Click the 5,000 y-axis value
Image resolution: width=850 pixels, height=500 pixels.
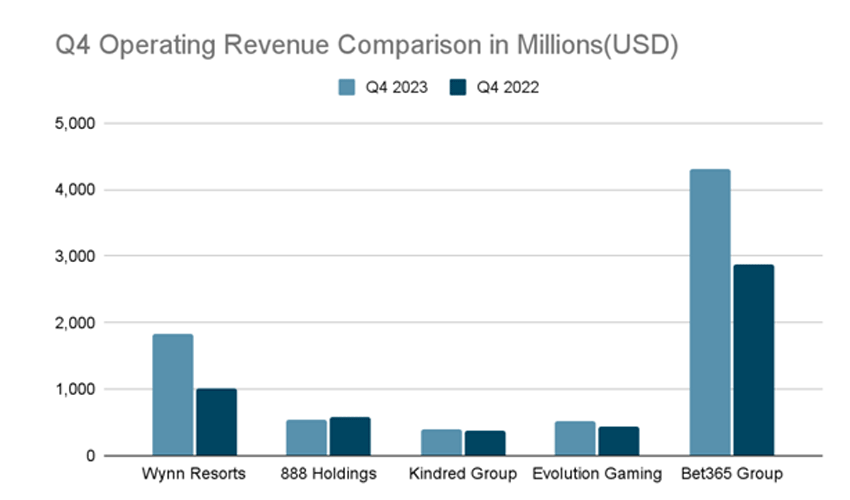(x=75, y=124)
